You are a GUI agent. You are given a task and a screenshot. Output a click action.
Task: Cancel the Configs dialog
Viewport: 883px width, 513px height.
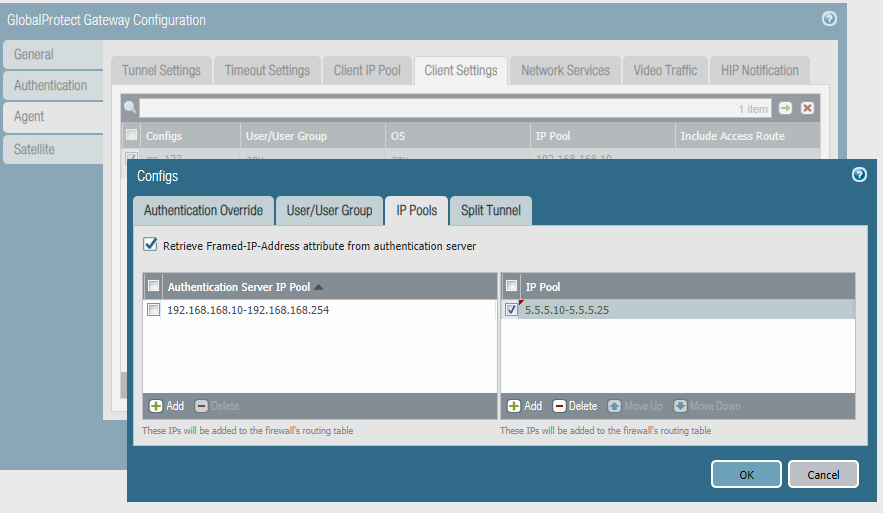click(823, 475)
